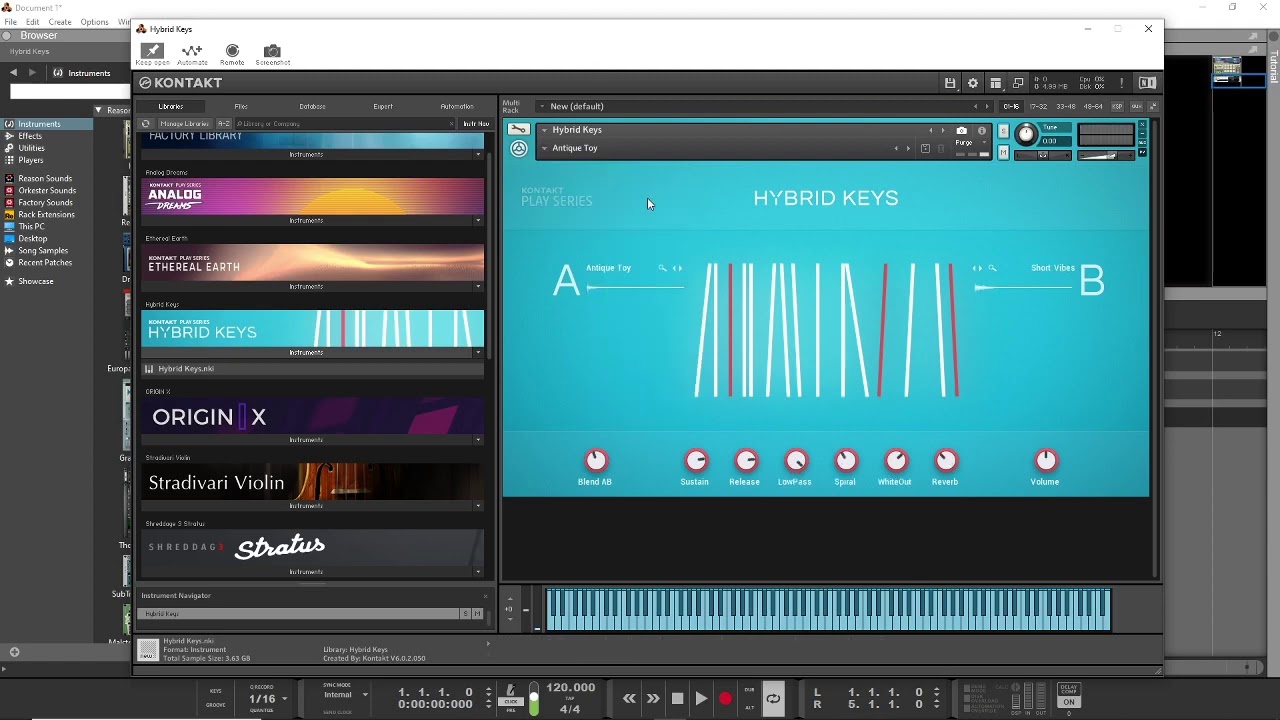Take a Screenshot with the camera icon
The width and height of the screenshot is (1280, 720).
pos(272,51)
